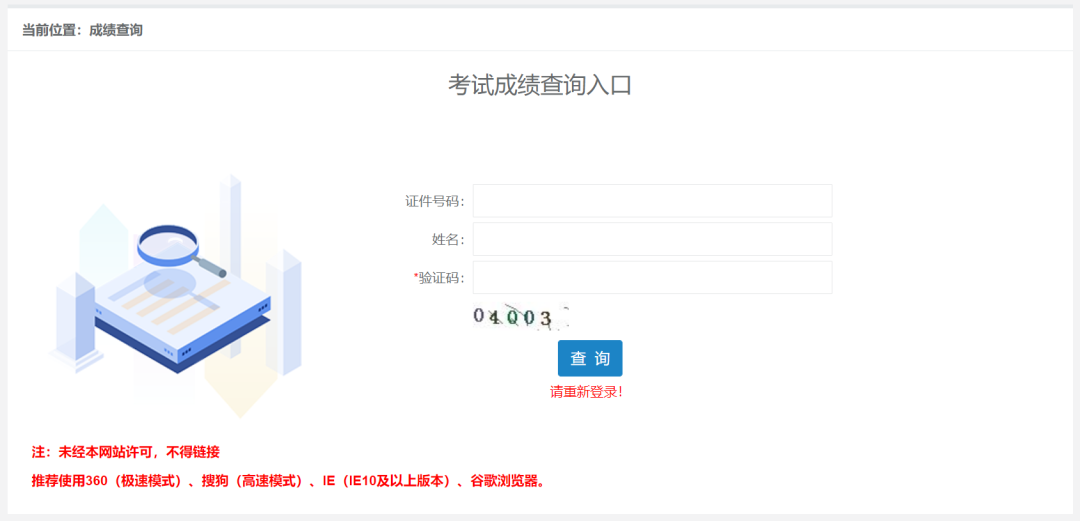
Task: Focus the 姓名 text box
Action: pos(652,239)
